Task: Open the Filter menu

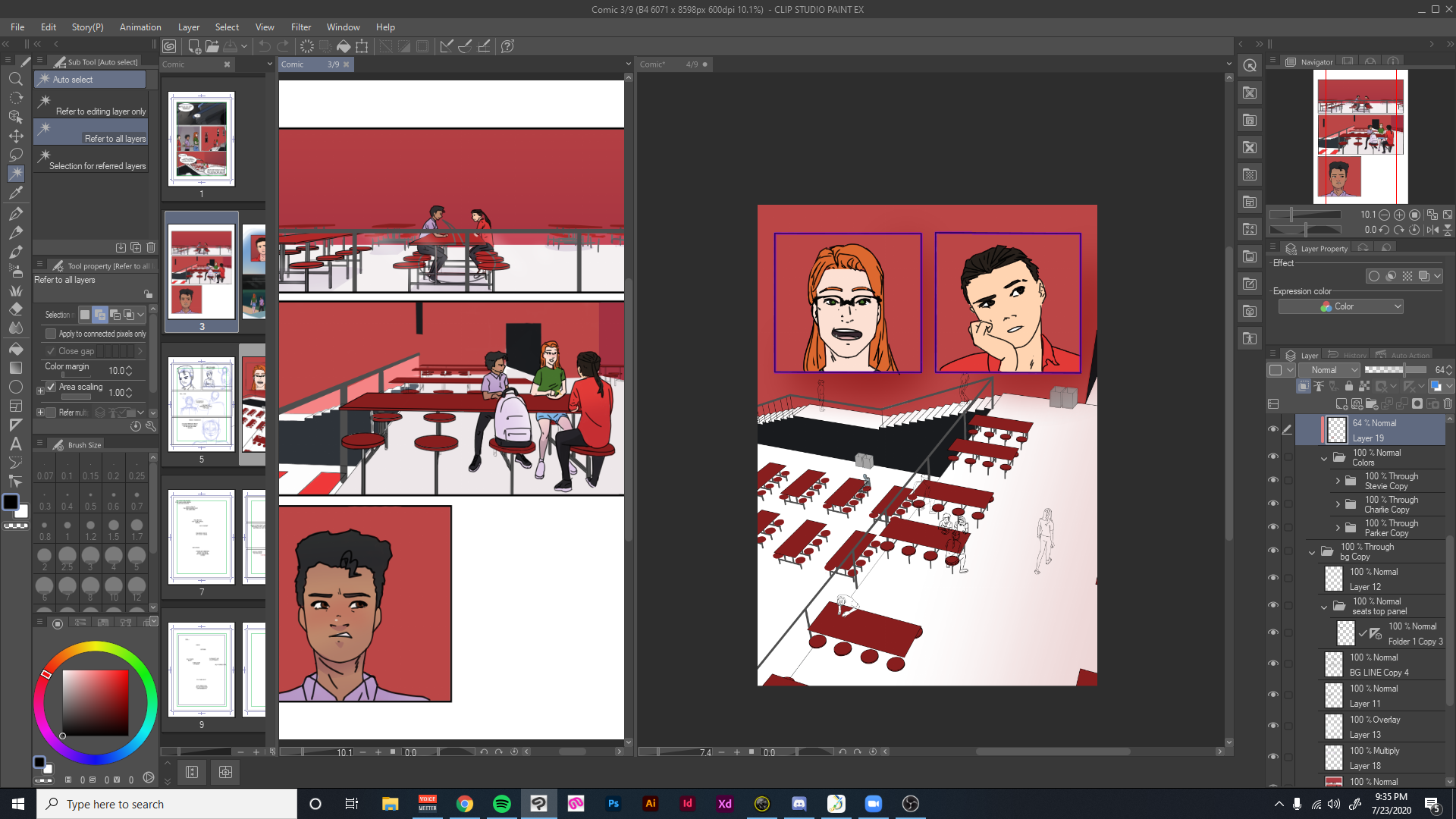Action: point(301,27)
